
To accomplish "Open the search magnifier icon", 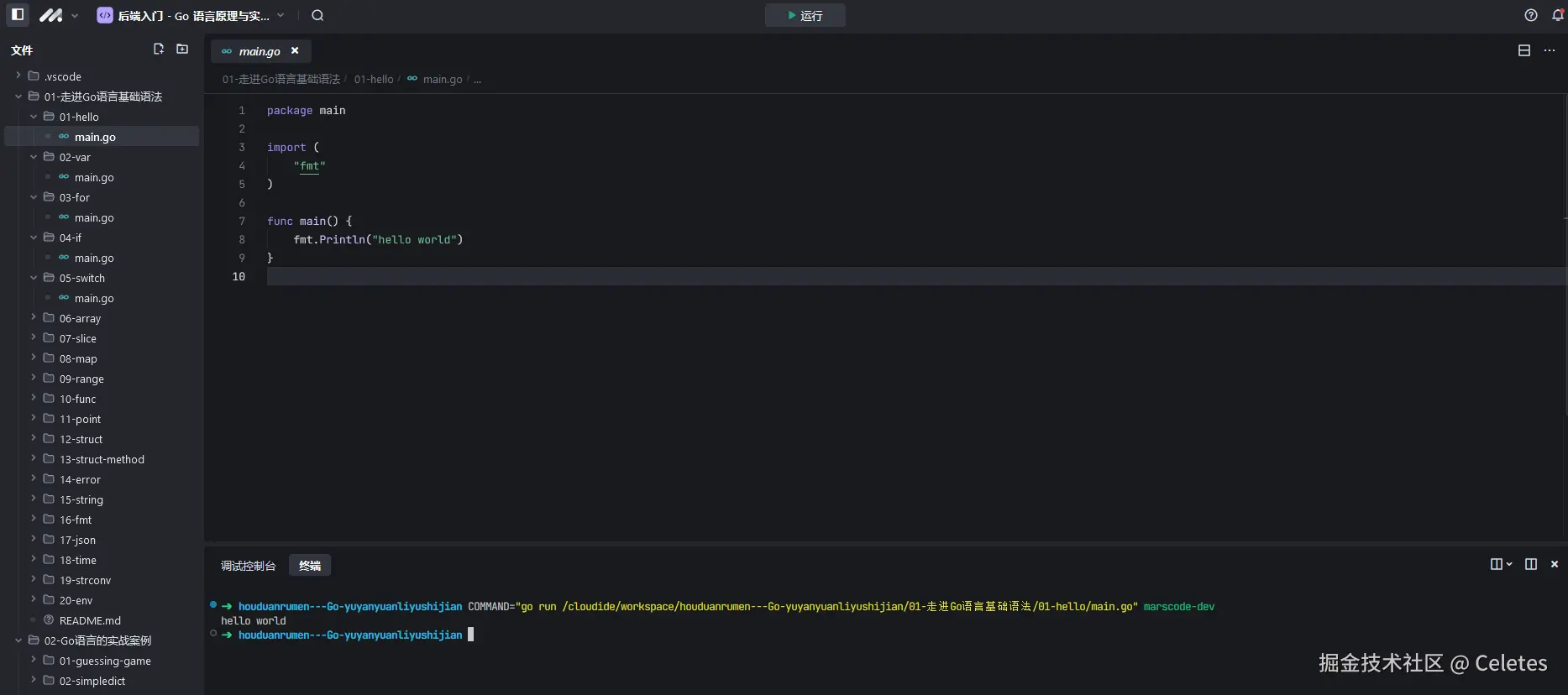I will click(x=317, y=15).
